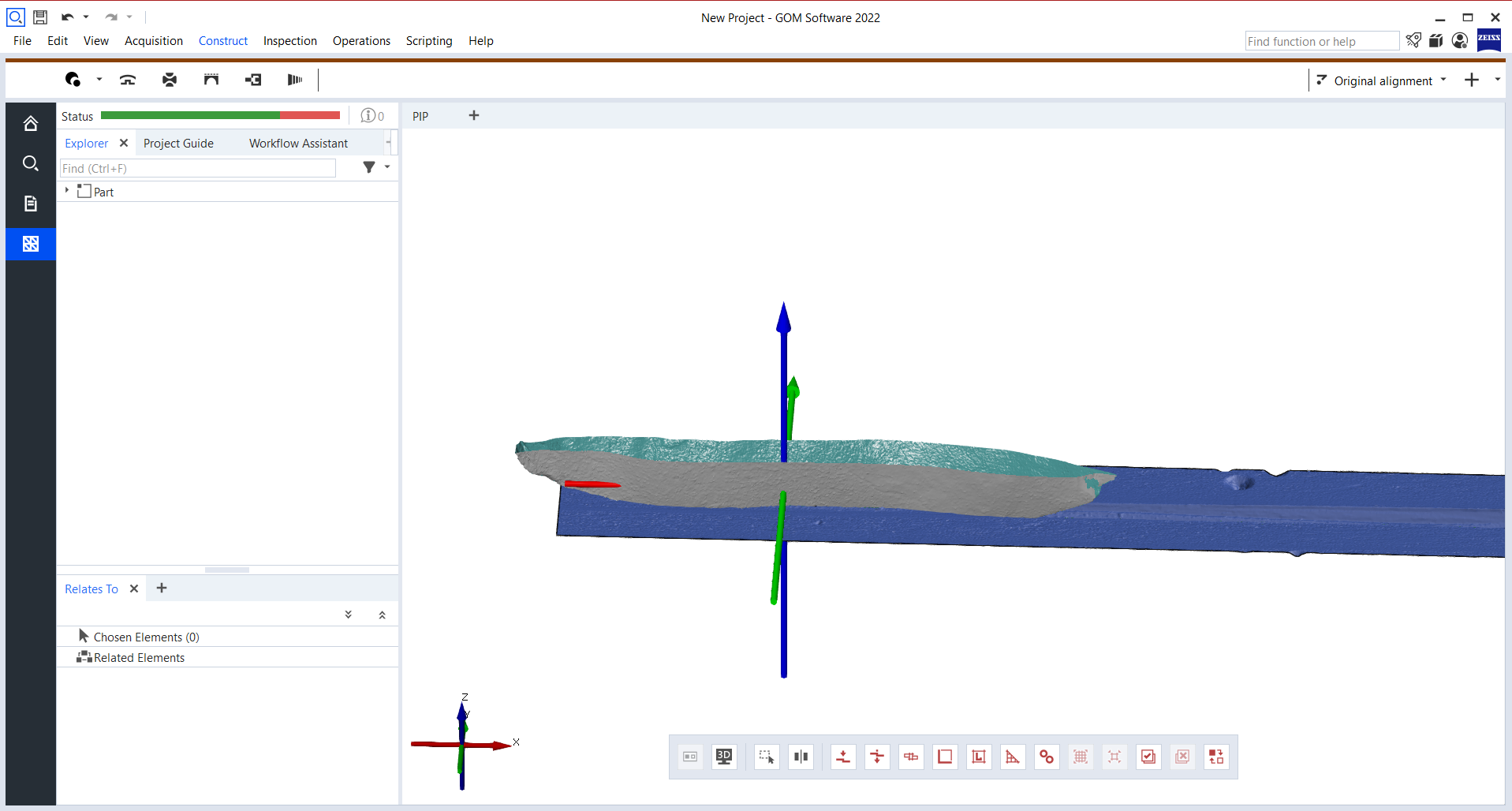This screenshot has width=1512, height=811.
Task: Click the undo arrow
Action: tap(68, 17)
